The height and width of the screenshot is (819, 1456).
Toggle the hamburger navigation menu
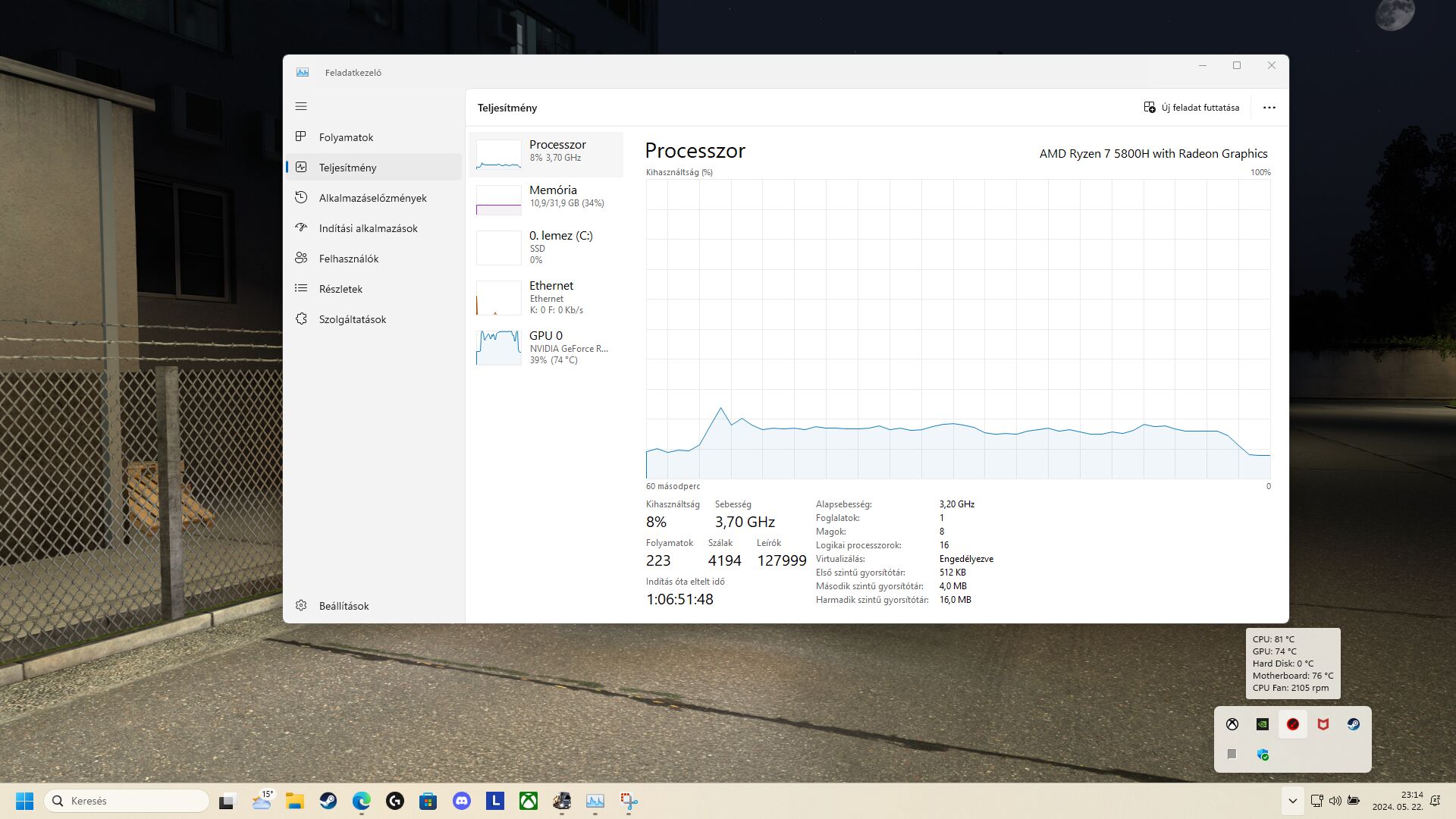click(x=301, y=107)
